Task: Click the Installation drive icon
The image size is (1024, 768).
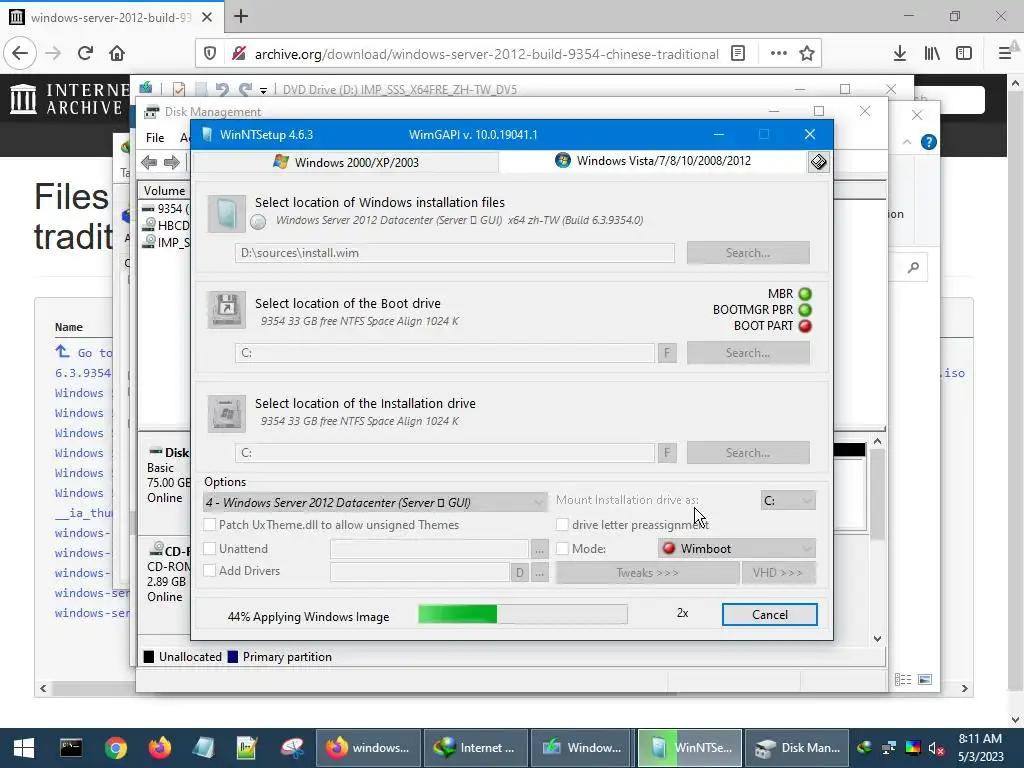Action: [x=227, y=413]
